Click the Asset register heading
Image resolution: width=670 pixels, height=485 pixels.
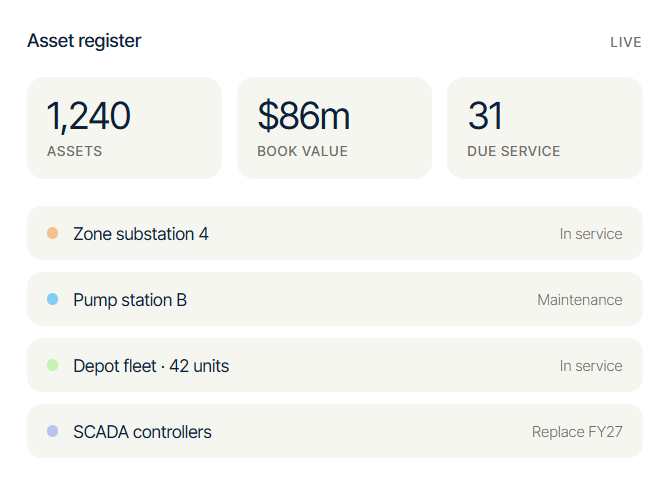coord(84,41)
